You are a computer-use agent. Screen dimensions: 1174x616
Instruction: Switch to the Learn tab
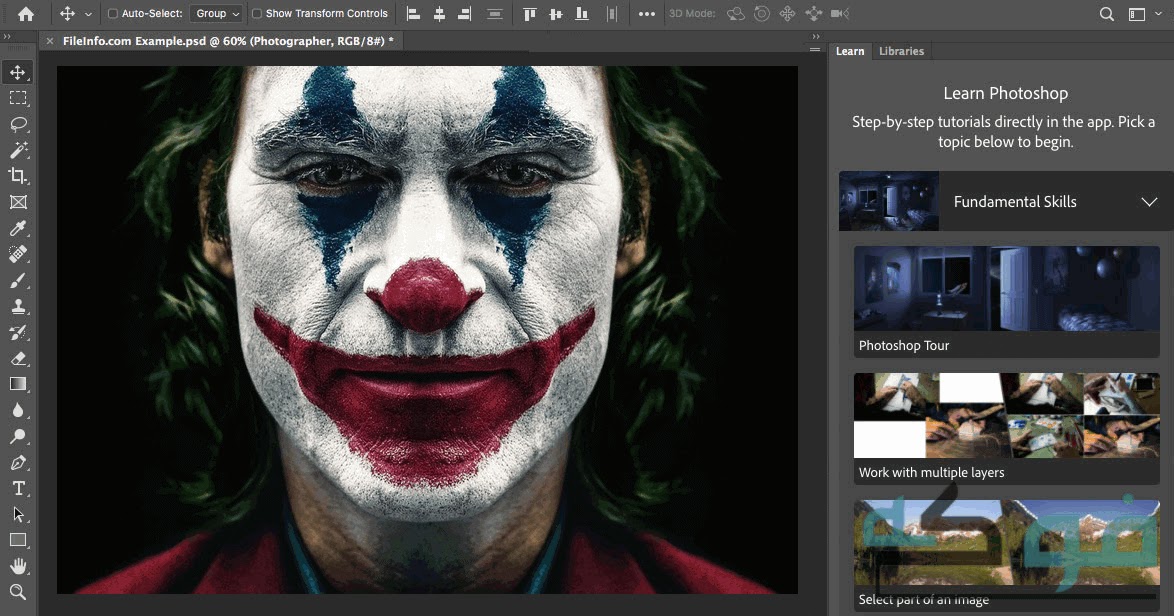[x=850, y=51]
